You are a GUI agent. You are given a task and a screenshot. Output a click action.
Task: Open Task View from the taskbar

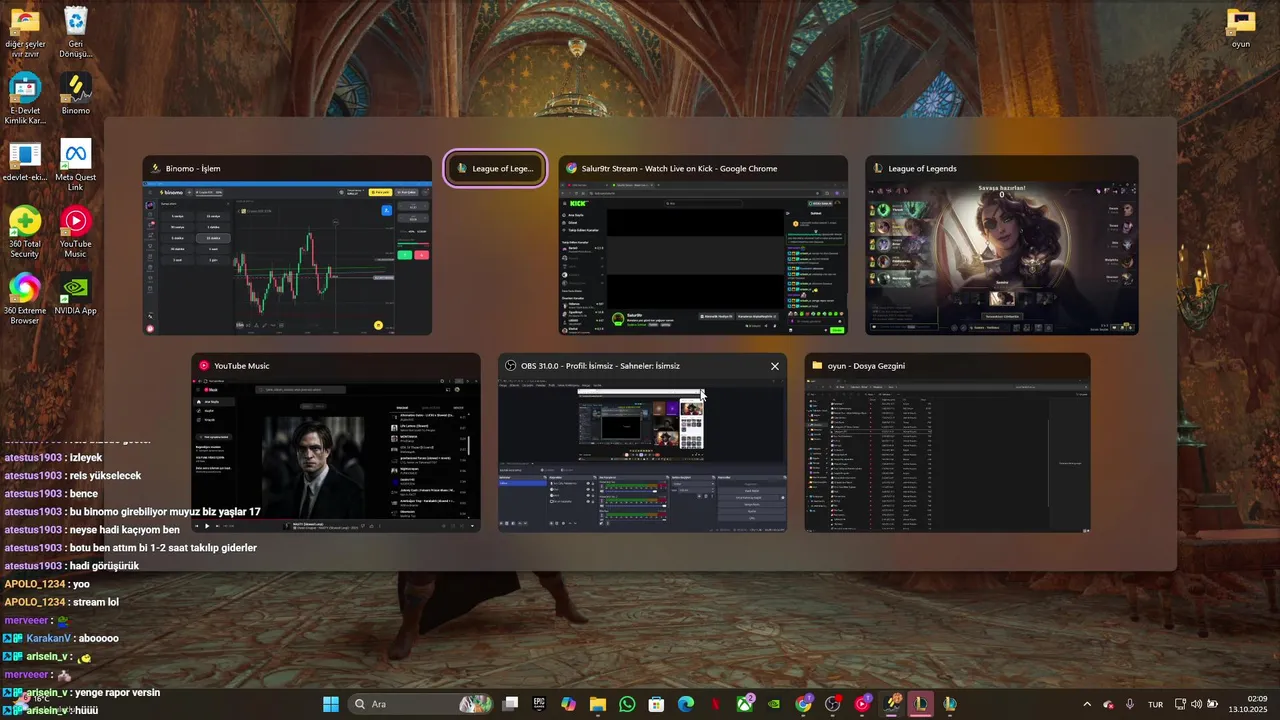(510, 704)
